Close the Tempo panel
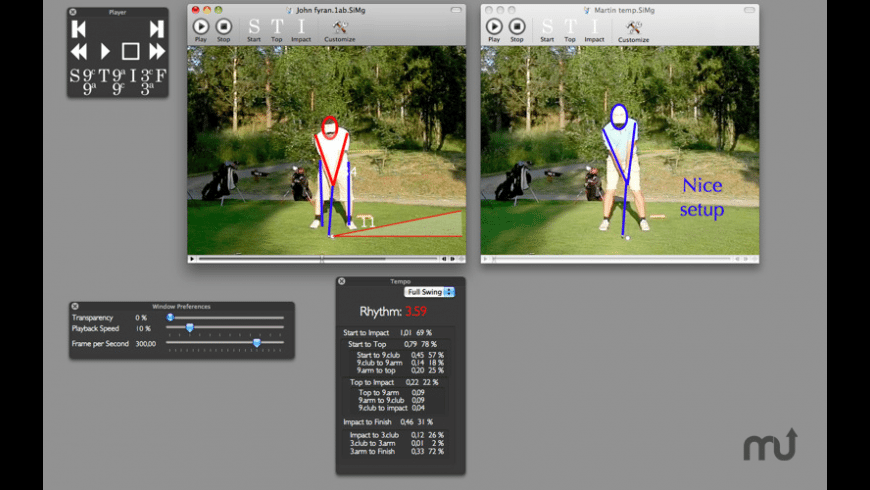 [342, 281]
